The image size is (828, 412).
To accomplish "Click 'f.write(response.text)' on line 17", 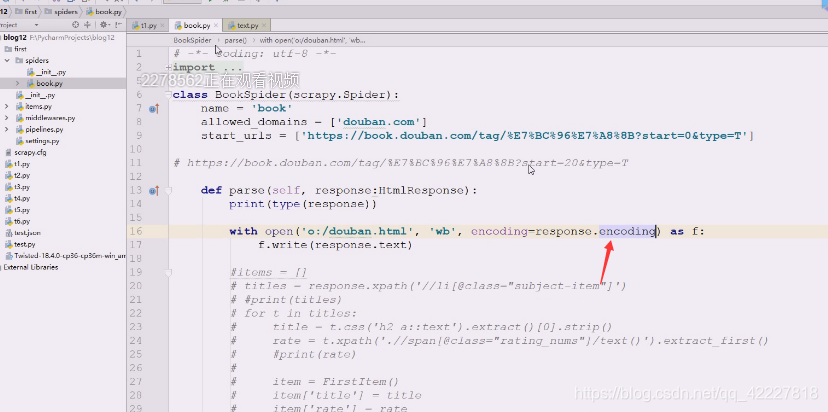I will 335,245.
